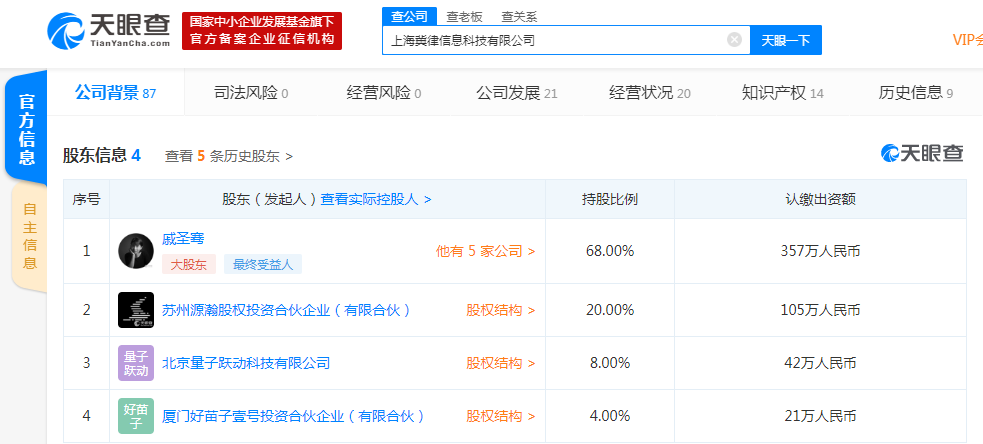The image size is (983, 444).
Task: Open the 历史信息 9 tab
Action: point(915,93)
